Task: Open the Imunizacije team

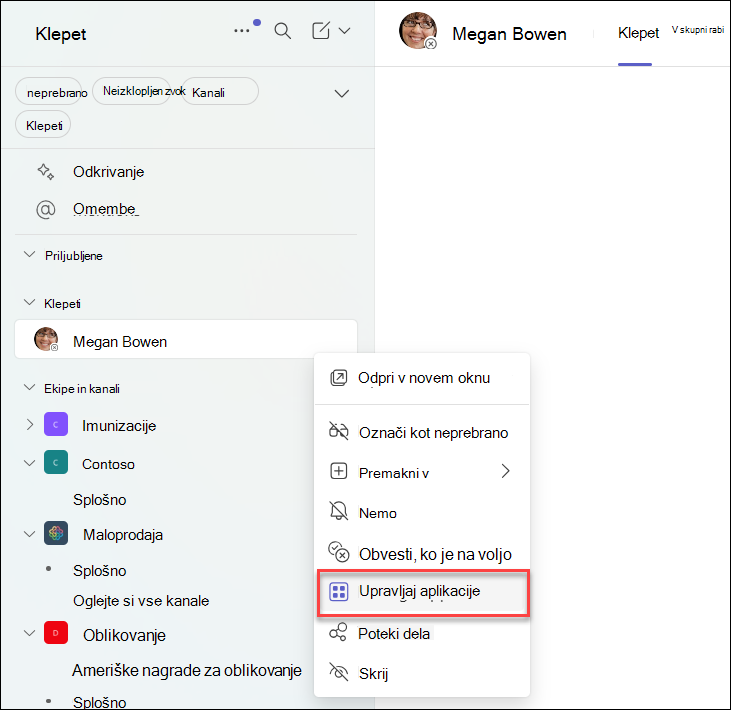Action: click(119, 426)
